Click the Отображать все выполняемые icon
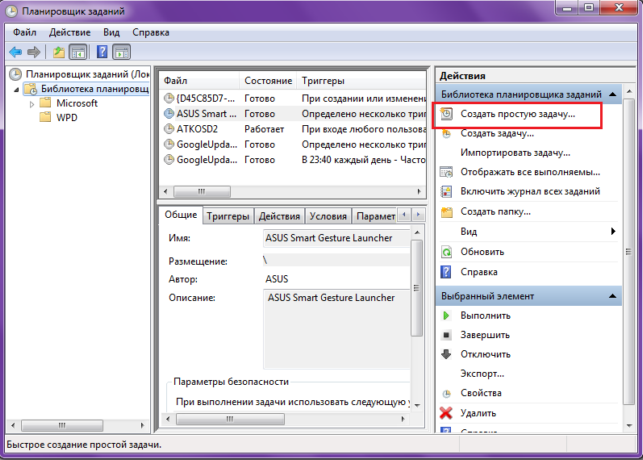Image resolution: width=643 pixels, height=460 pixels. (x=446, y=172)
